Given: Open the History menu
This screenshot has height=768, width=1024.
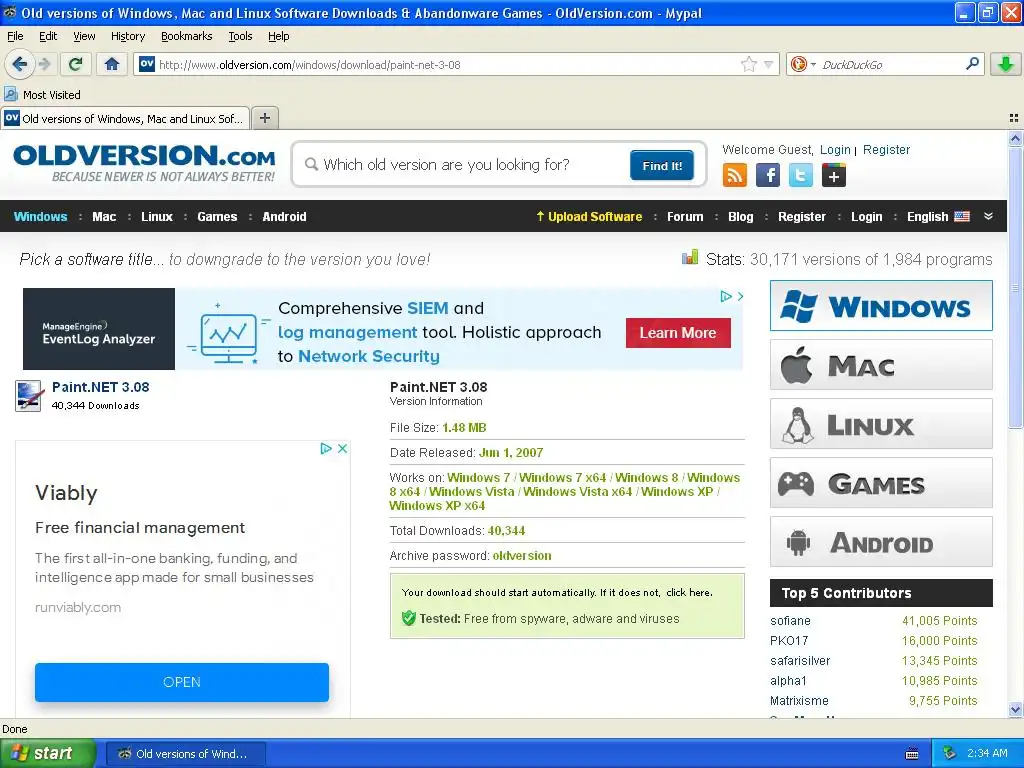Looking at the screenshot, I should (127, 36).
